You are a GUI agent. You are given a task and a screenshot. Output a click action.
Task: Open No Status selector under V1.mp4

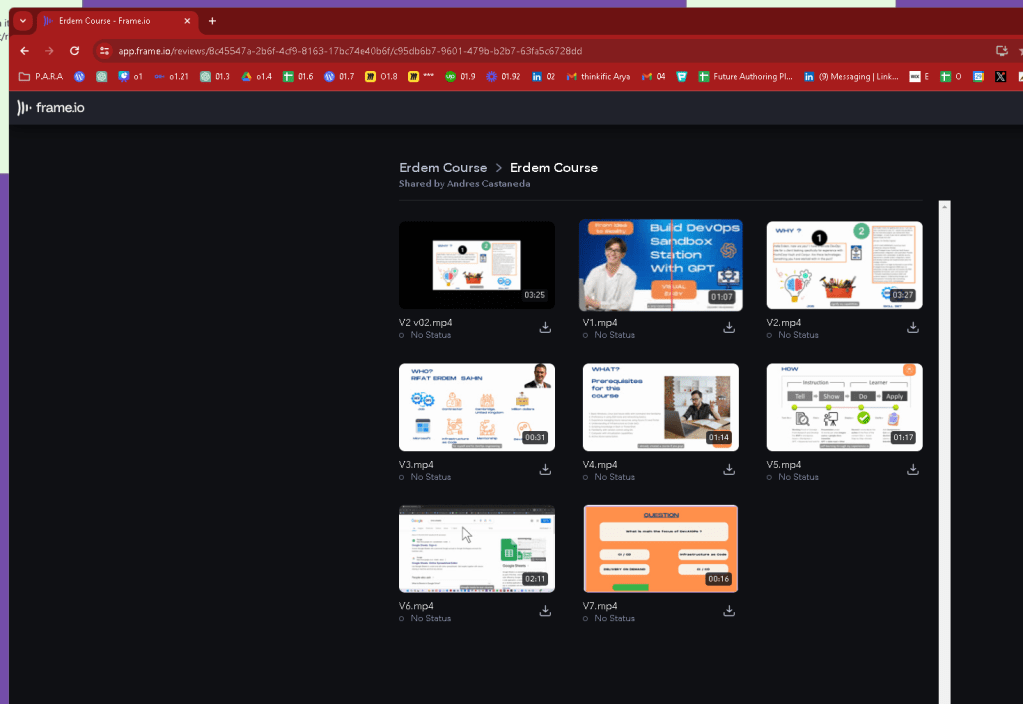point(609,335)
